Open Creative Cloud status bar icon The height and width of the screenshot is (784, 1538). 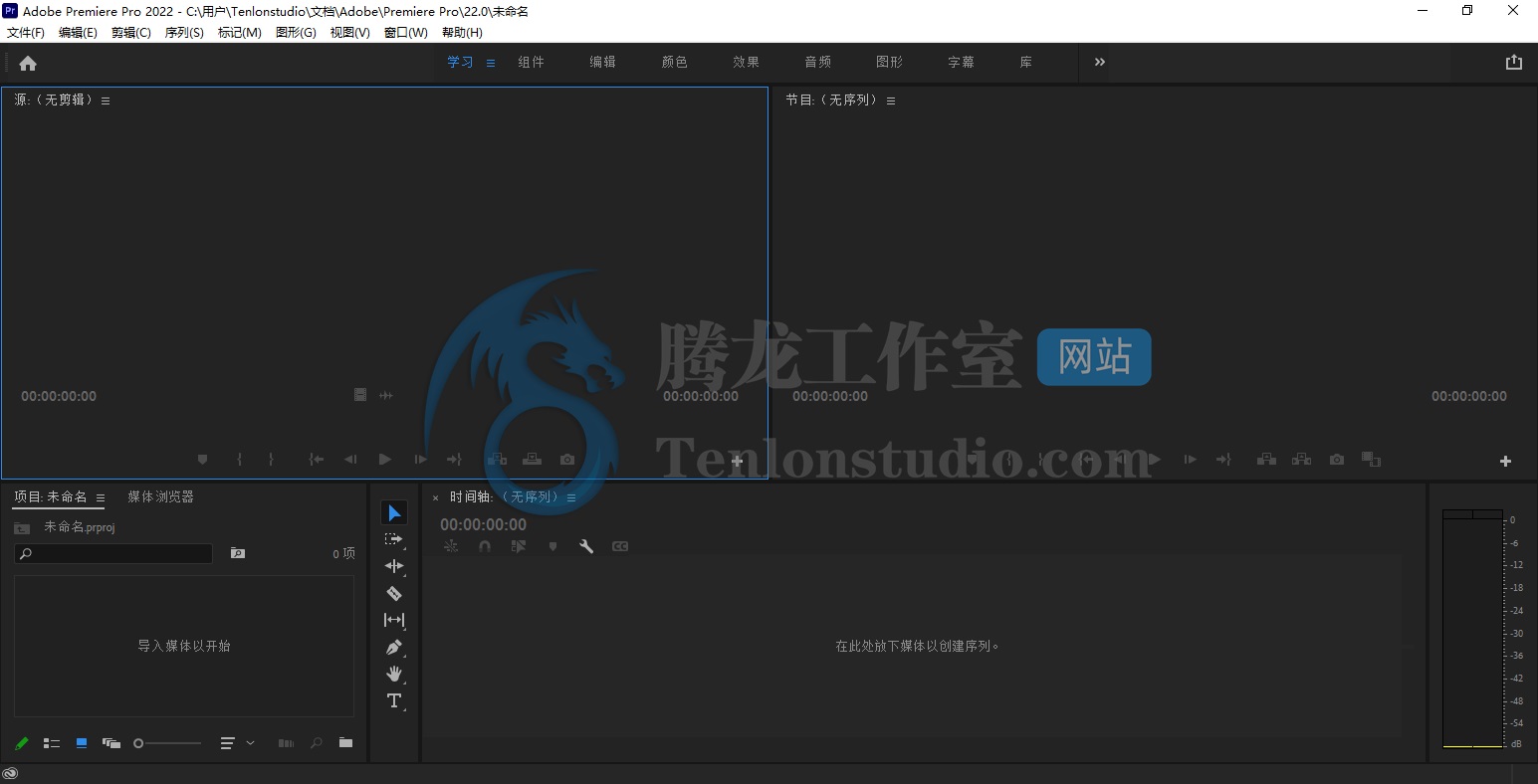tap(10, 773)
